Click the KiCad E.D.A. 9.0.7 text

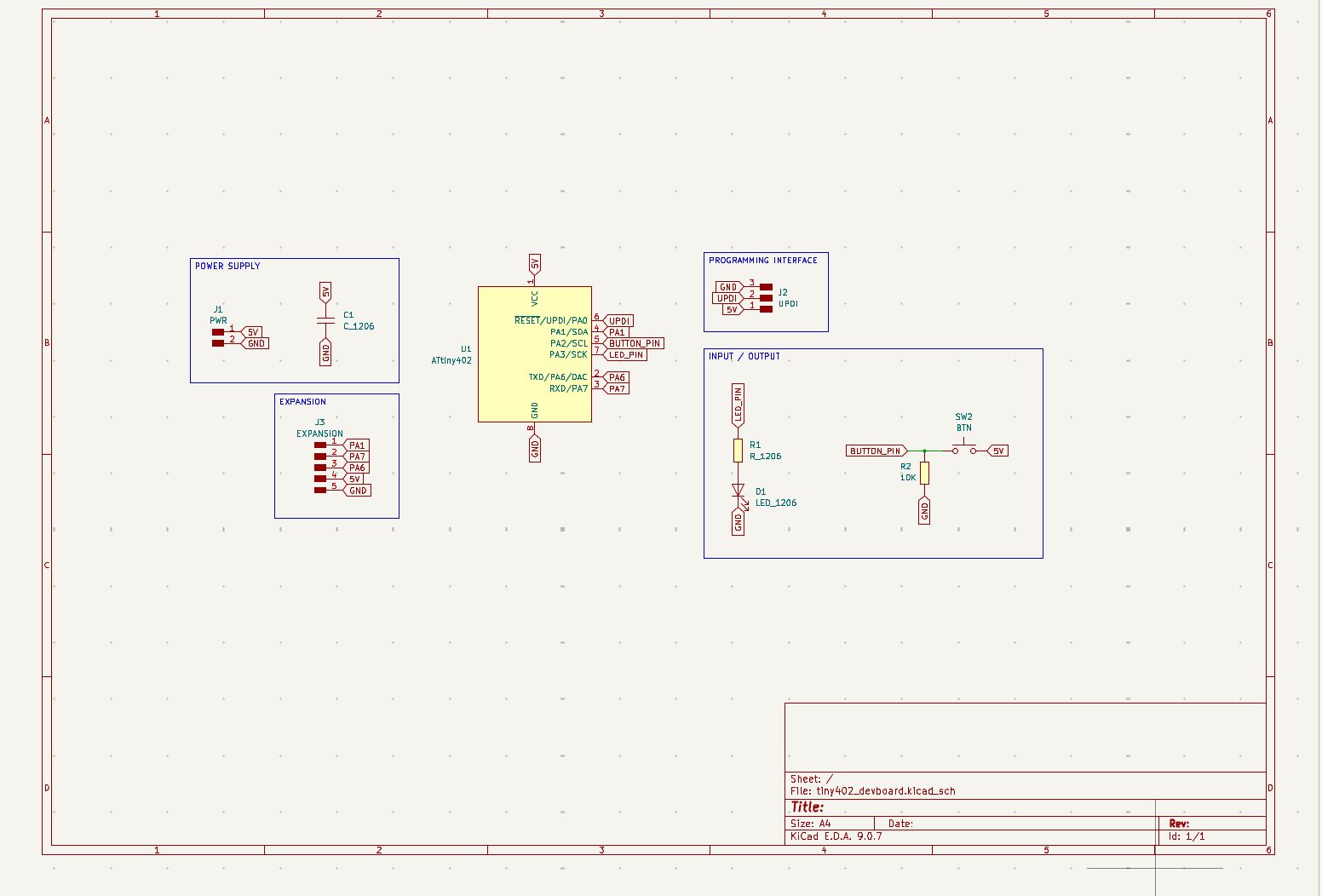(836, 836)
